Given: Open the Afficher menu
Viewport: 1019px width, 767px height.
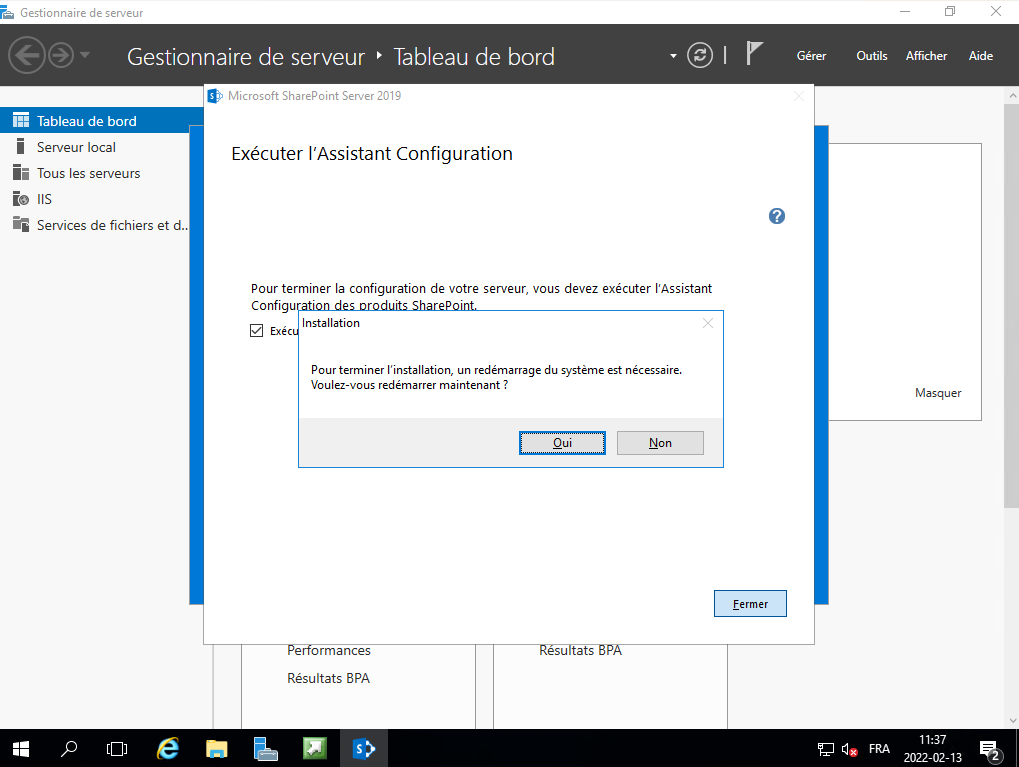Looking at the screenshot, I should (x=926, y=56).
